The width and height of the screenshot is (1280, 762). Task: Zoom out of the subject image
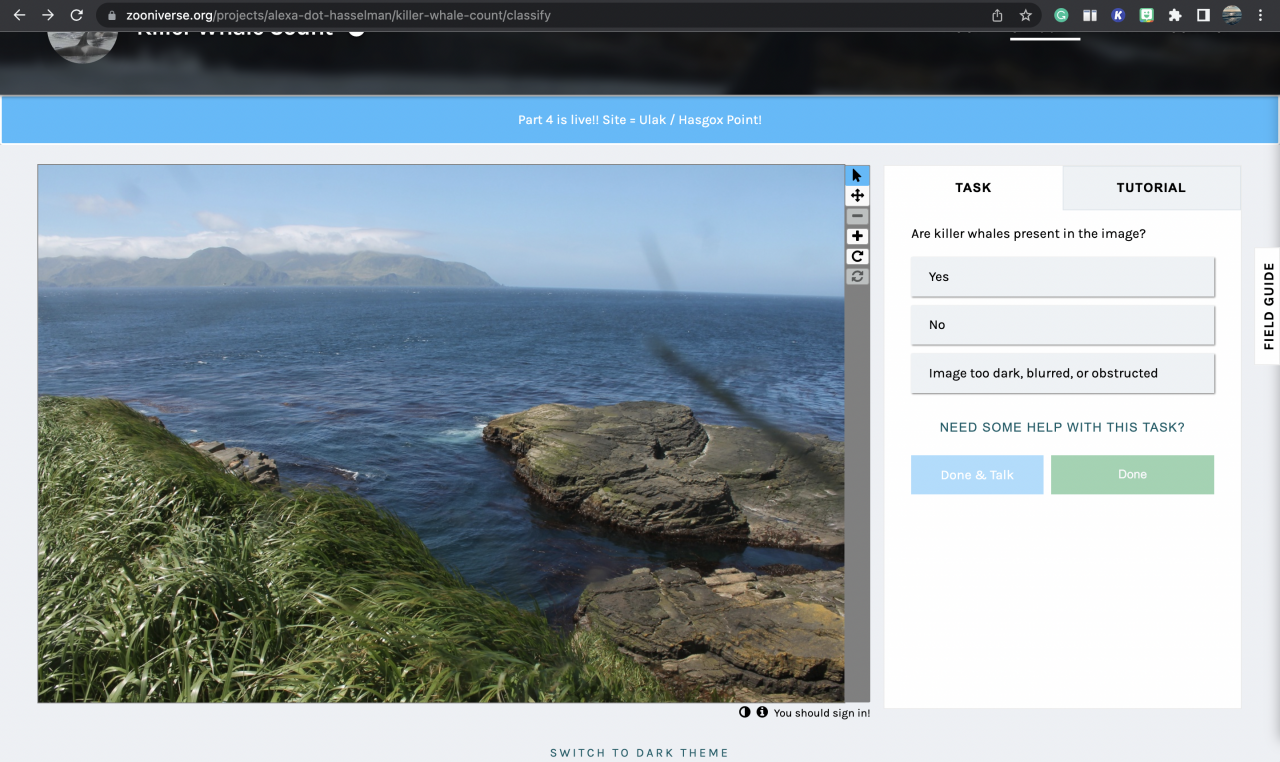click(x=857, y=216)
